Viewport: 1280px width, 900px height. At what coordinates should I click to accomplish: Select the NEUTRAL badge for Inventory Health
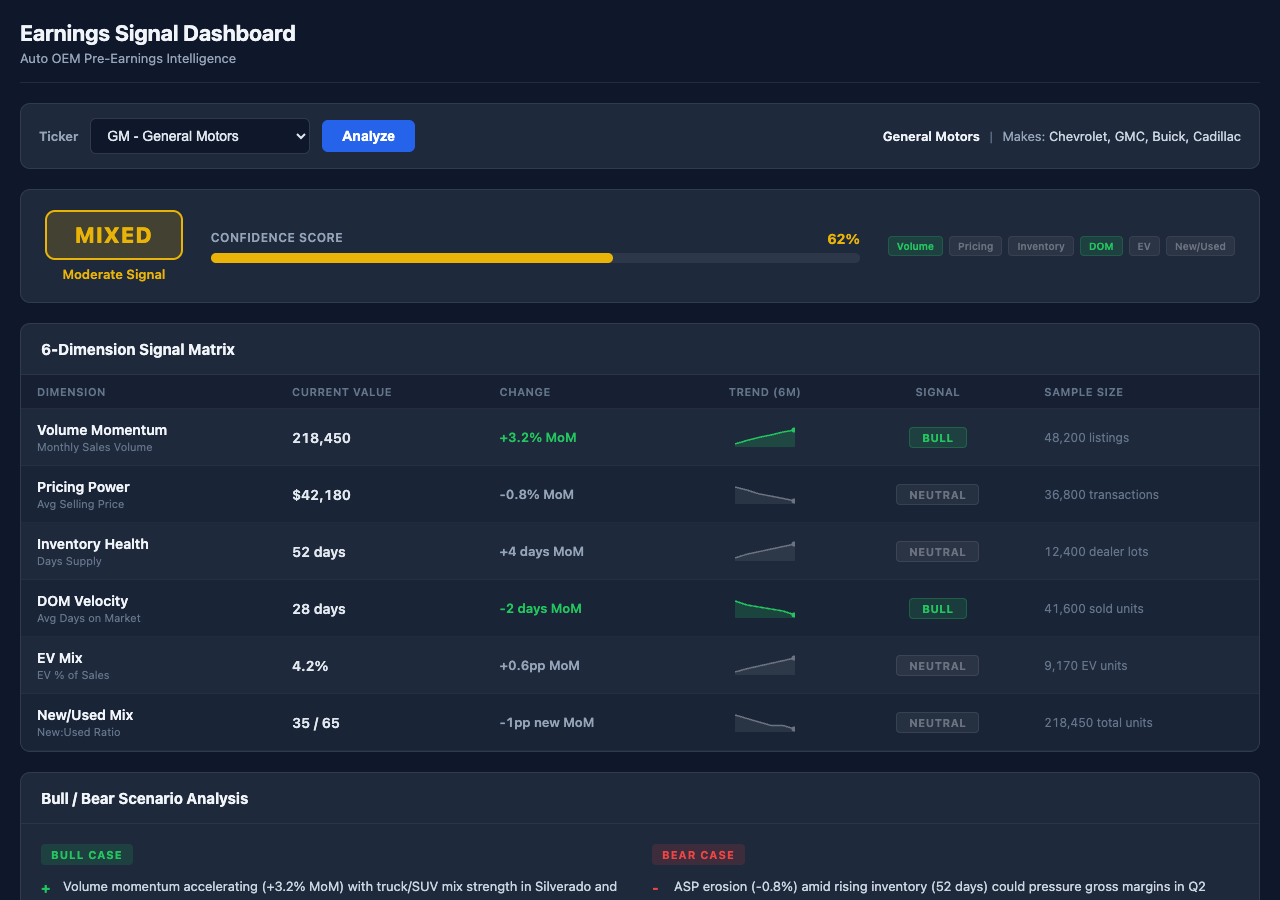click(x=937, y=551)
